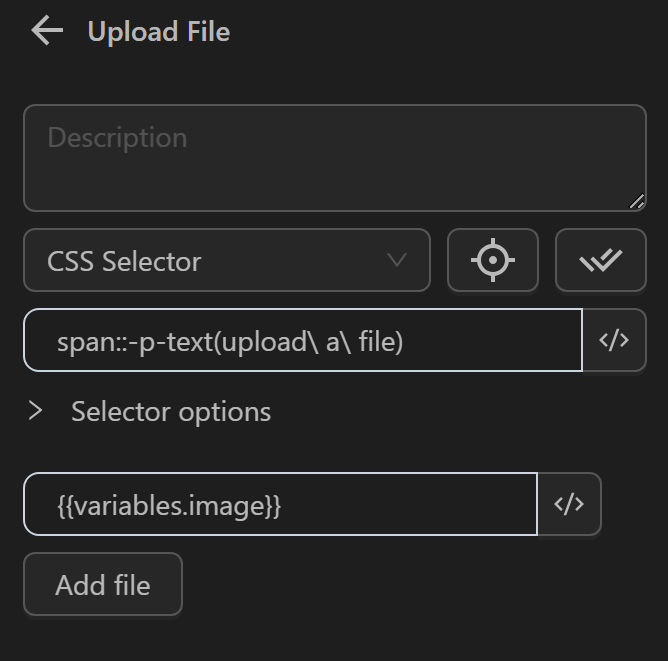
Task: Click the Upload File panel title
Action: (159, 32)
